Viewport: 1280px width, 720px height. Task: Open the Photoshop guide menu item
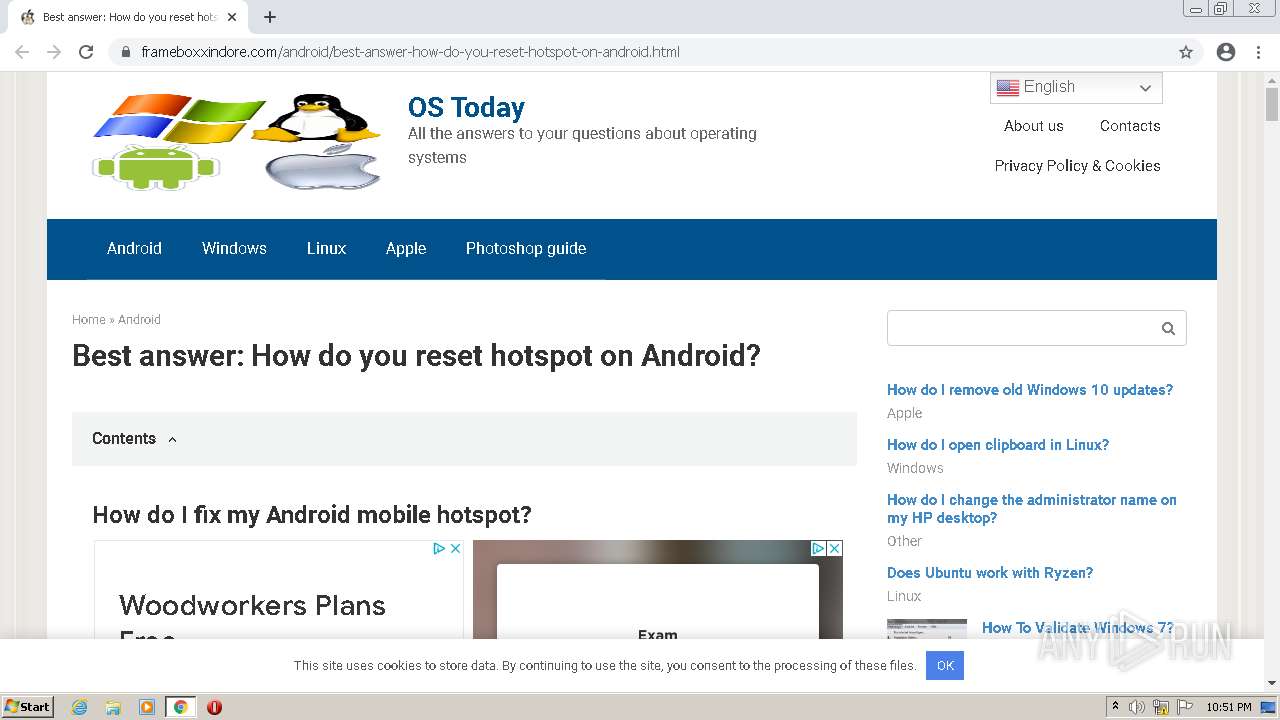point(526,248)
